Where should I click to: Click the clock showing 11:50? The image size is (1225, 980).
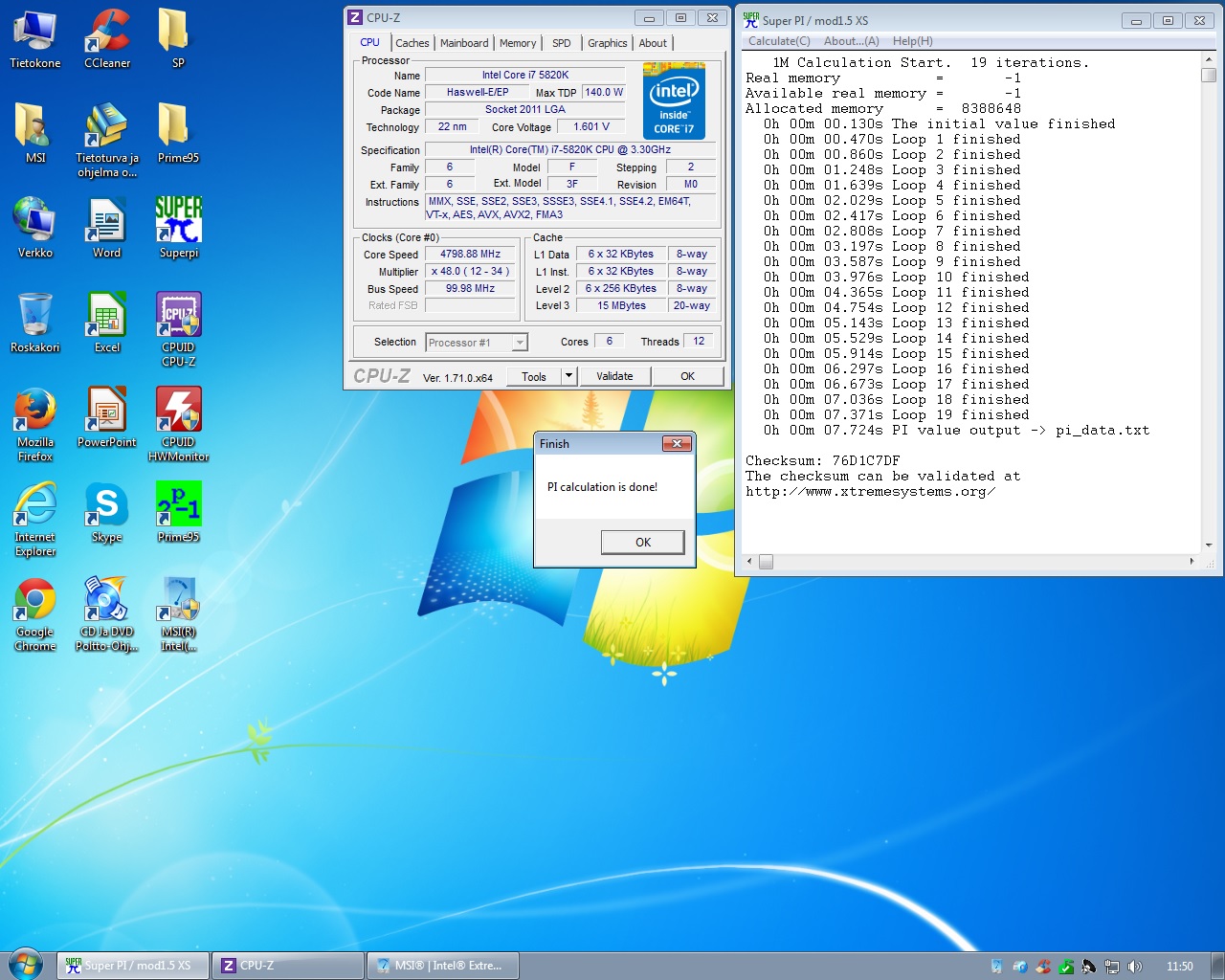[1180, 967]
